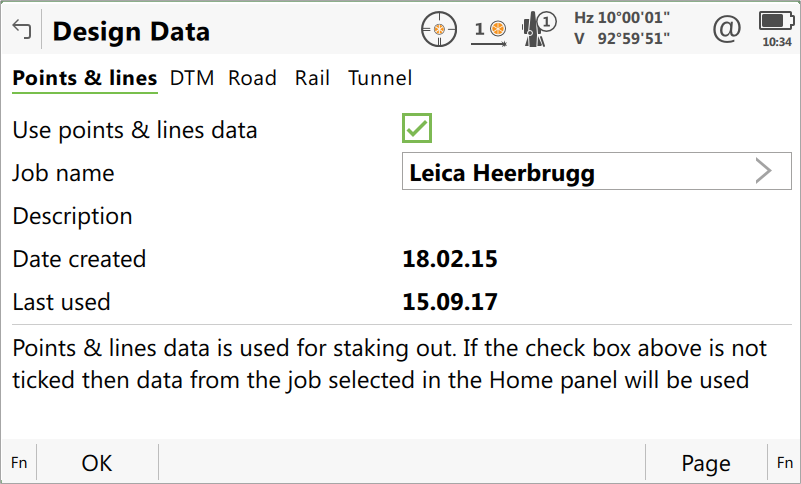Image resolution: width=801 pixels, height=484 pixels.
Task: Tap the right Fn key
Action: point(784,463)
